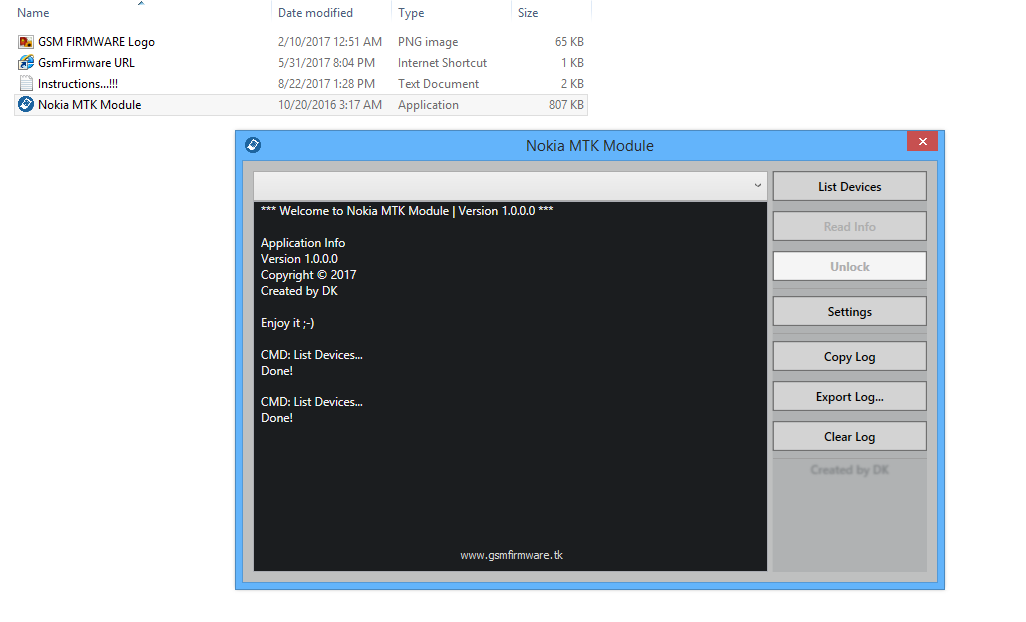Click the Application Info log line
The height and width of the screenshot is (622, 1026).
point(303,243)
